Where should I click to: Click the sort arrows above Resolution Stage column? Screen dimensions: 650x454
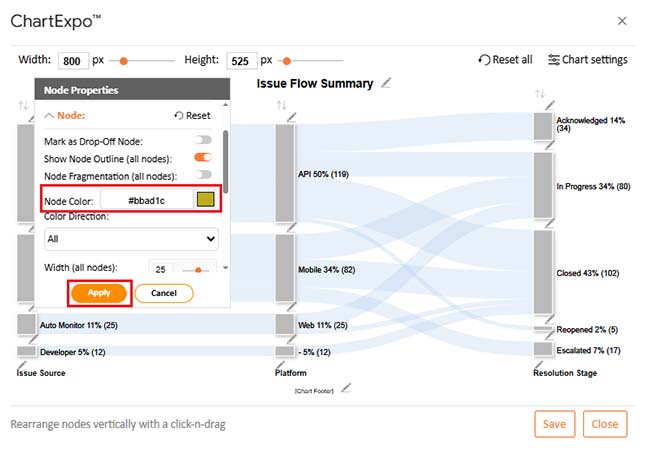tap(538, 94)
